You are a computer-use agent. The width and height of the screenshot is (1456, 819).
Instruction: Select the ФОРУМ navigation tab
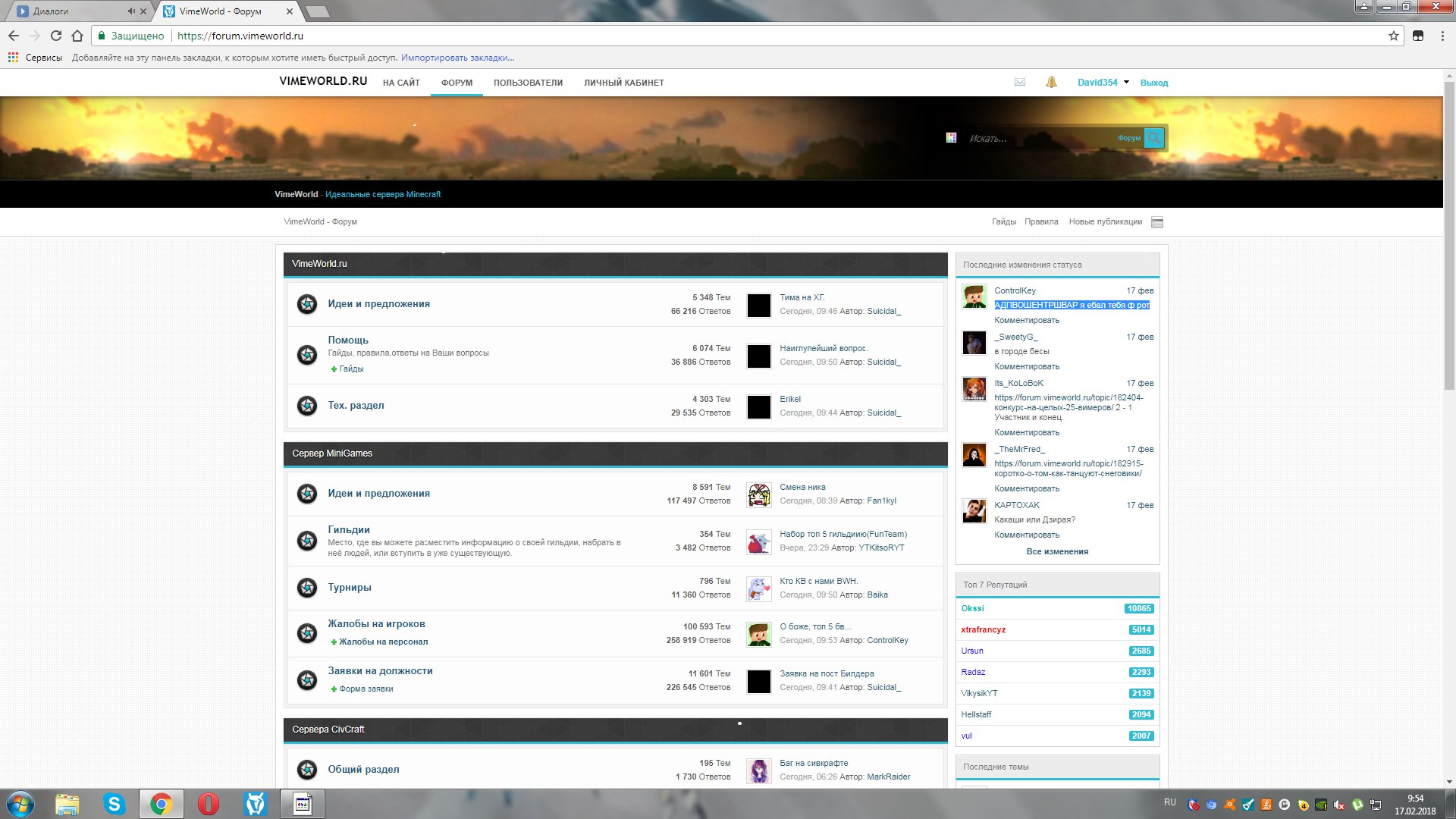coord(457,83)
